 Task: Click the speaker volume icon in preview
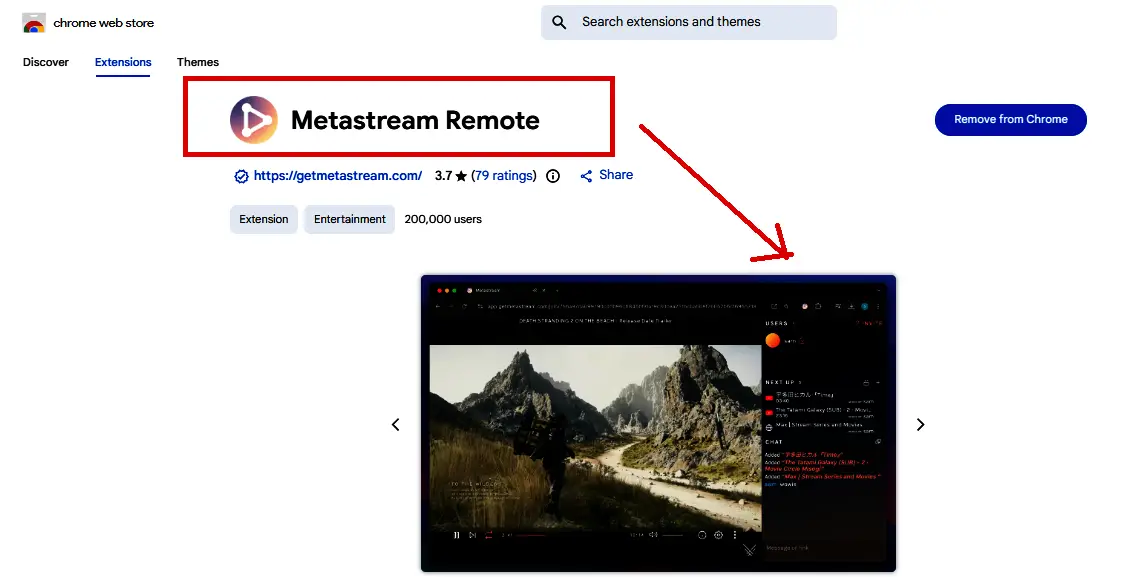653,535
